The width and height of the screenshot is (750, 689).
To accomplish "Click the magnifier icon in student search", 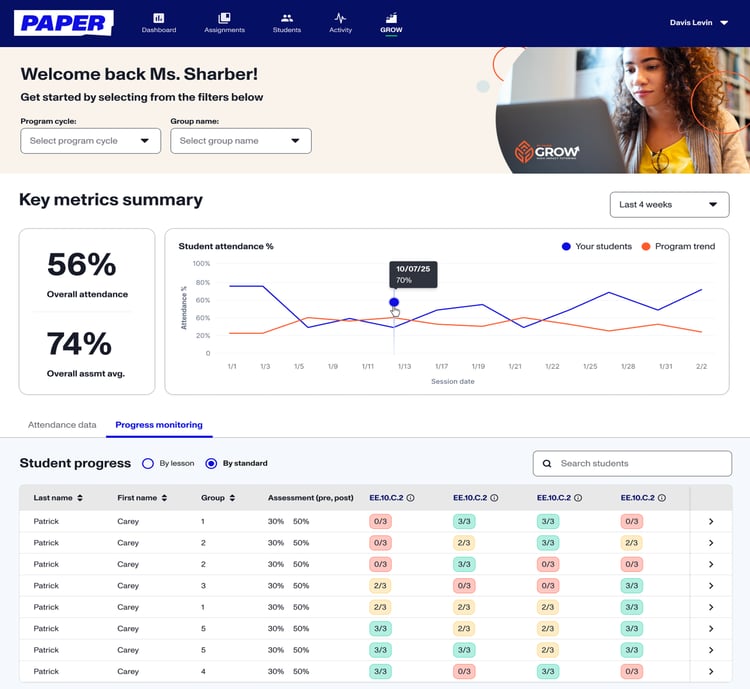I will point(547,464).
